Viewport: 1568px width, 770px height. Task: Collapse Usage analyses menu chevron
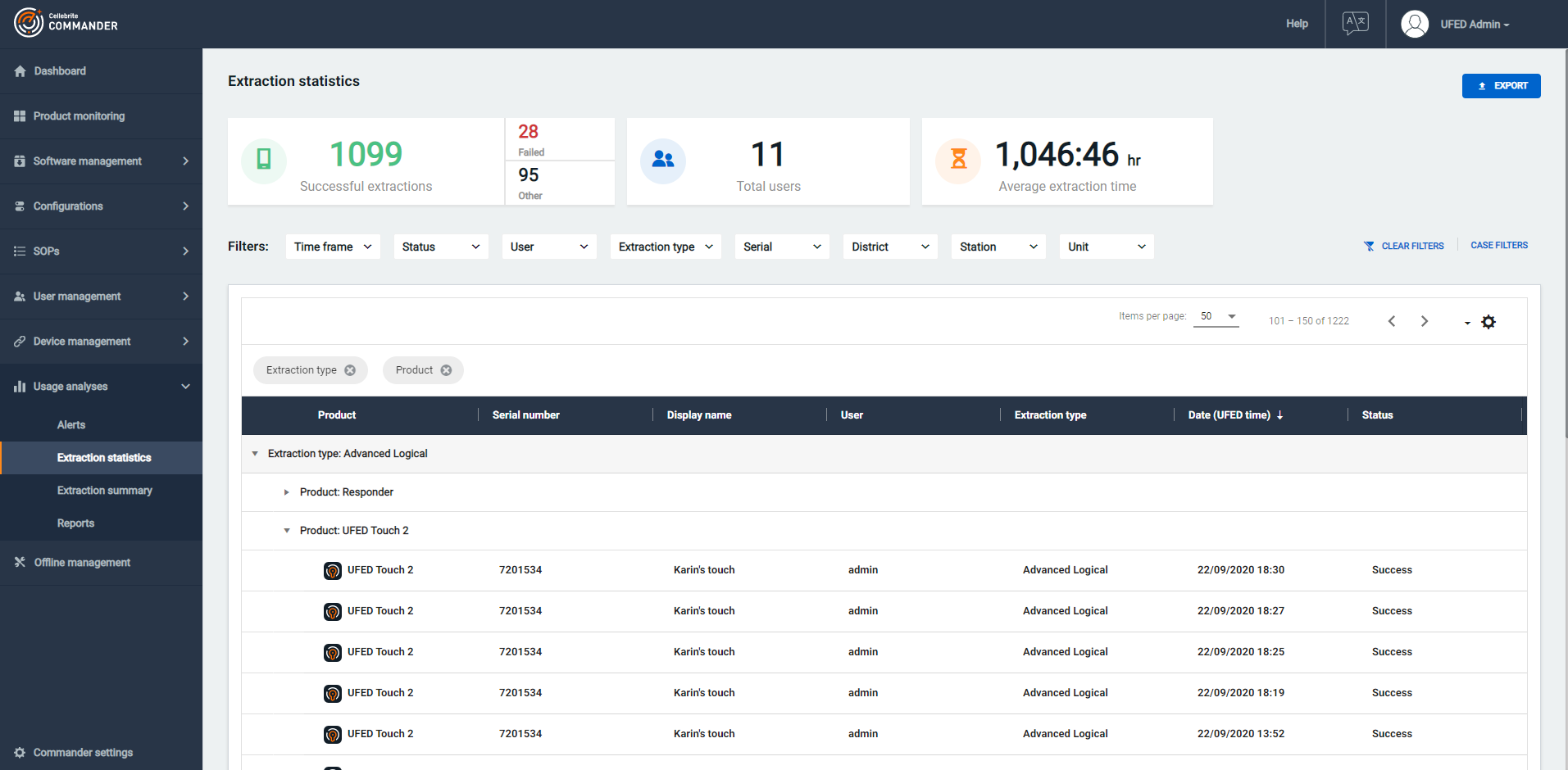(x=186, y=387)
